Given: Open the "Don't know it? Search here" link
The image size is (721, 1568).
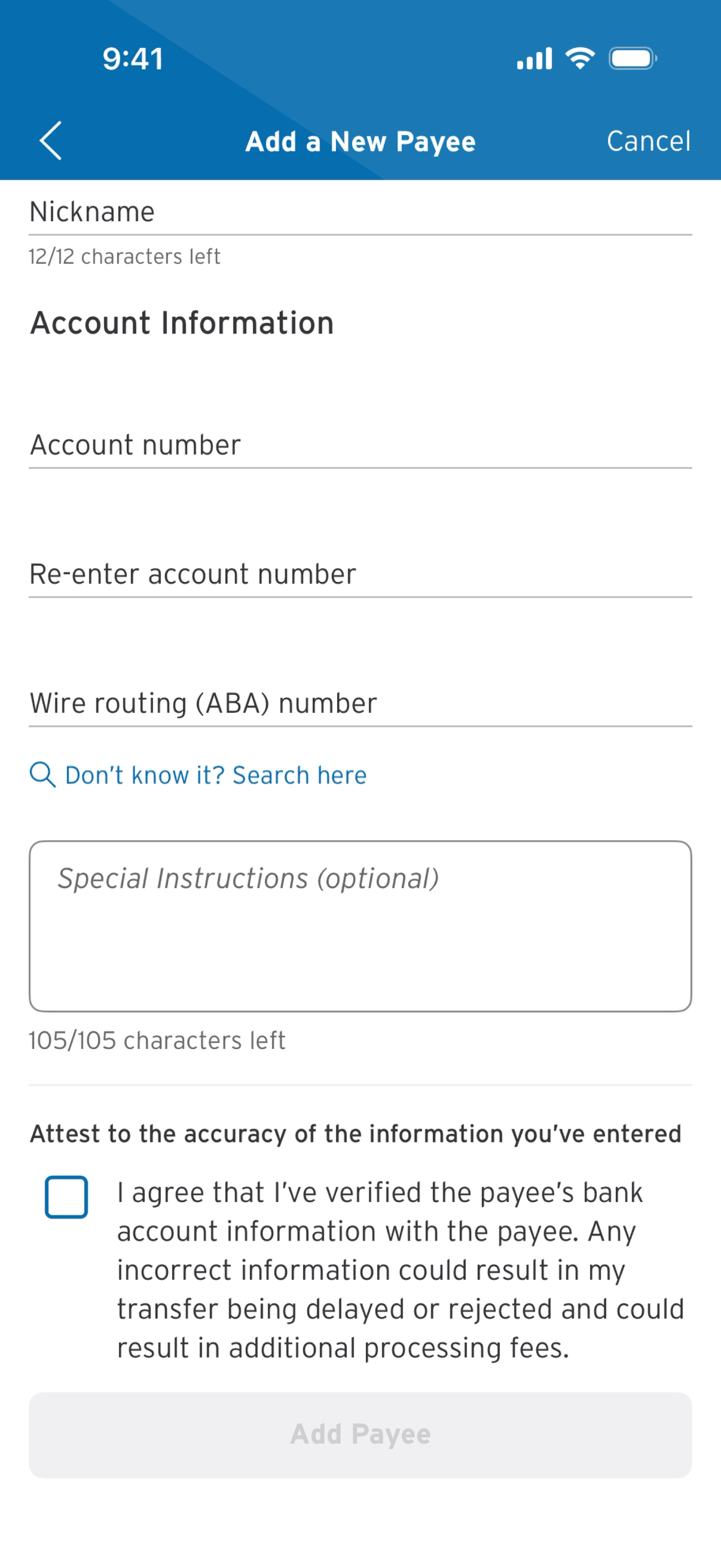Looking at the screenshot, I should (216, 775).
